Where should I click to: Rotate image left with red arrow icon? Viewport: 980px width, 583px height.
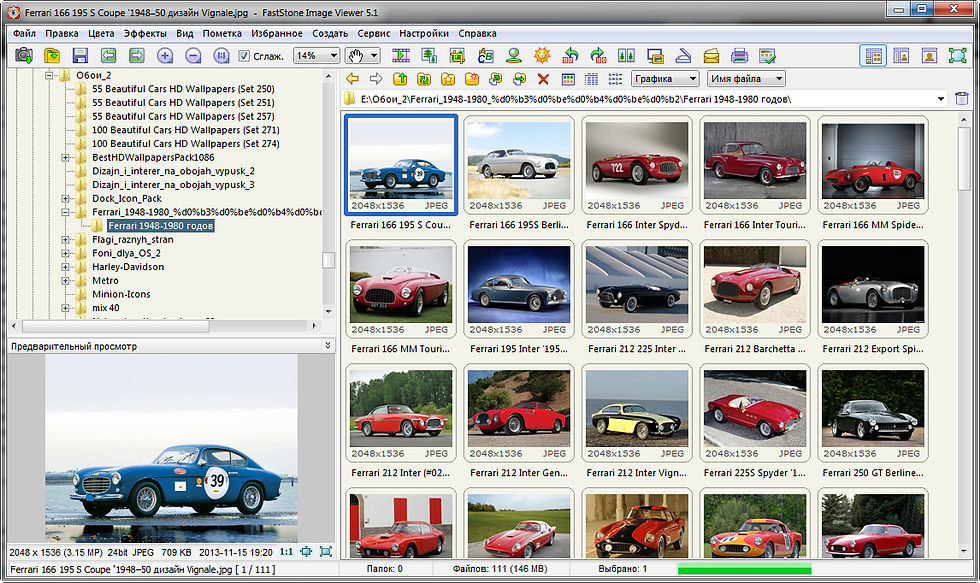570,56
